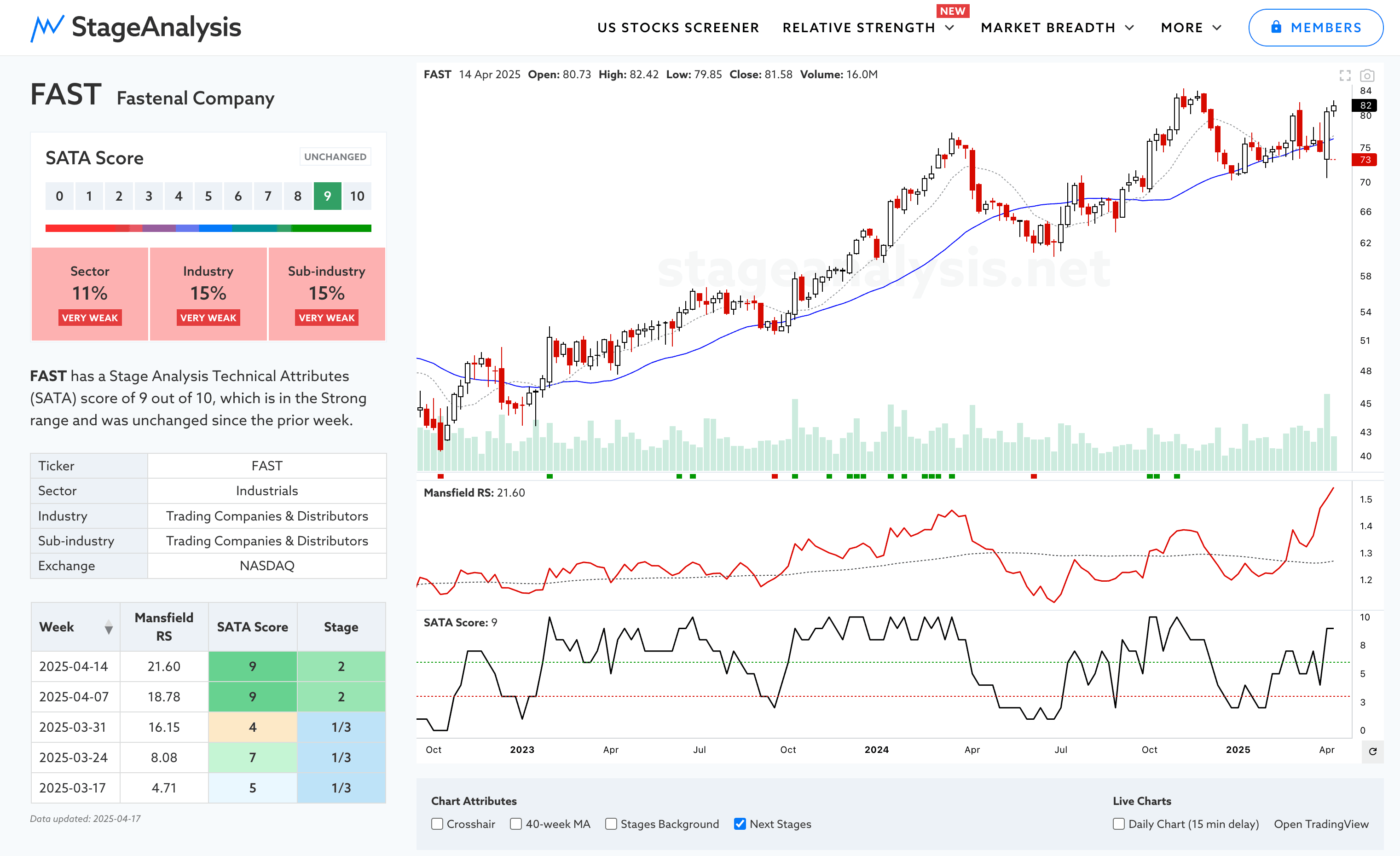Click the Ticker FAST table value
The height and width of the screenshot is (856, 1400).
pyautogui.click(x=267, y=466)
